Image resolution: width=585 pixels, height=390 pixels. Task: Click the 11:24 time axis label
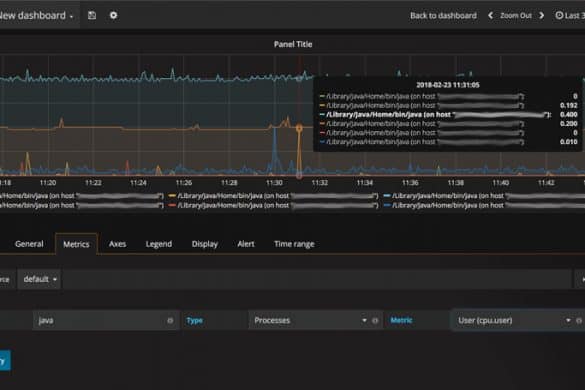coord(138,182)
